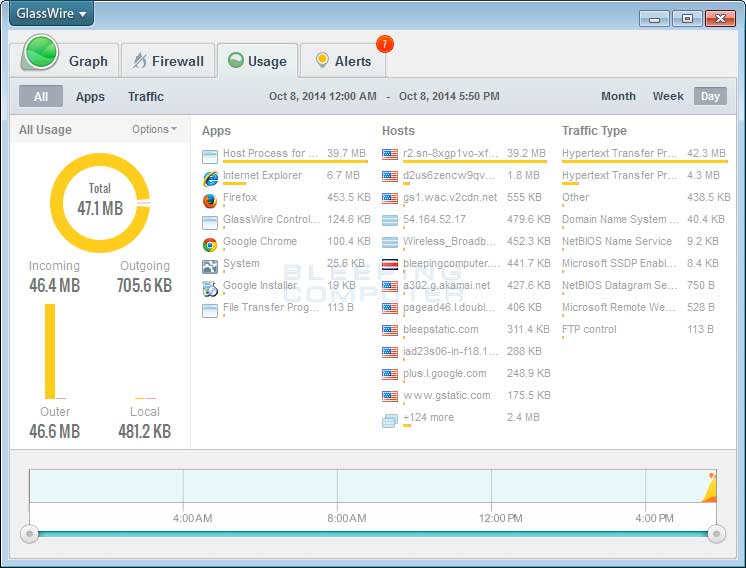The image size is (746, 568).
Task: Open the Options dropdown in All Usage
Action: coord(154,129)
